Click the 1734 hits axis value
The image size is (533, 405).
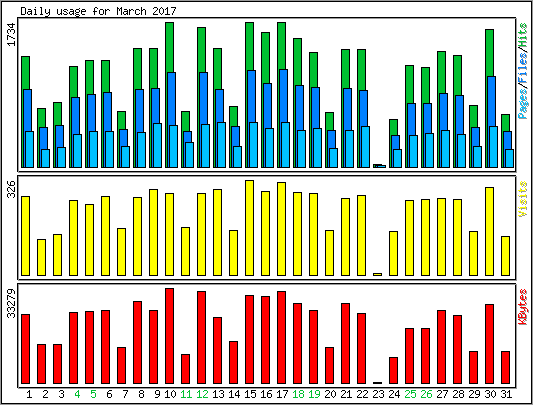(x=11, y=35)
